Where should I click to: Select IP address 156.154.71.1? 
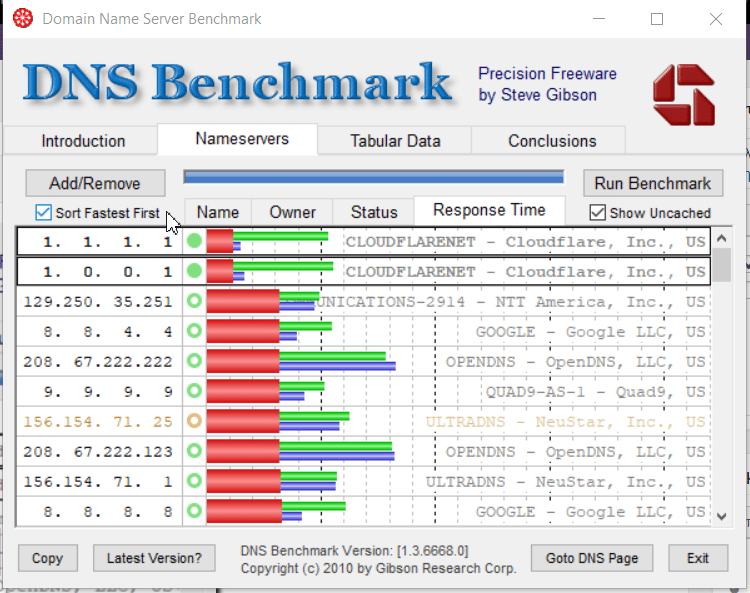pos(98,482)
